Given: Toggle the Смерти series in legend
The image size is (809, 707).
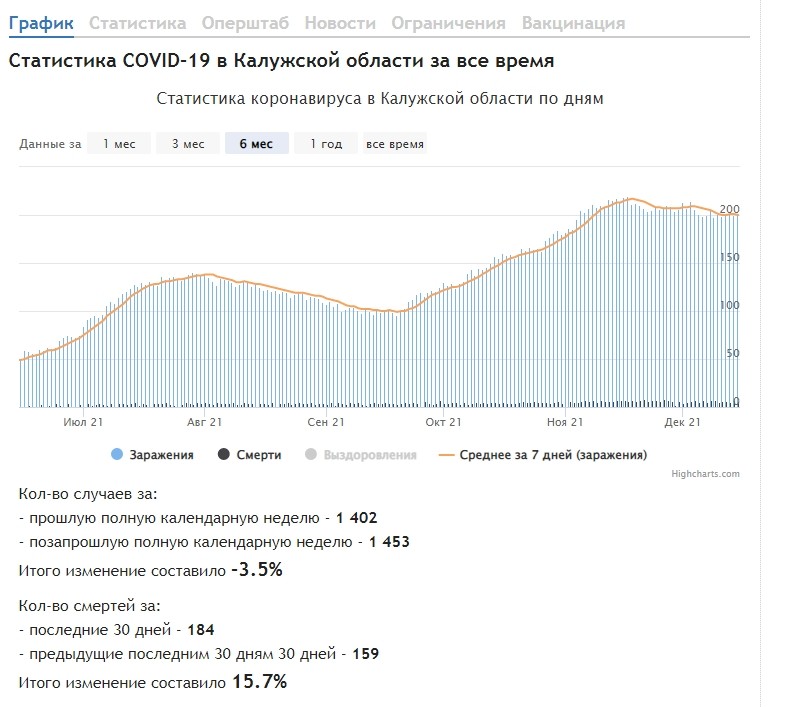Looking at the screenshot, I should pyautogui.click(x=251, y=455).
